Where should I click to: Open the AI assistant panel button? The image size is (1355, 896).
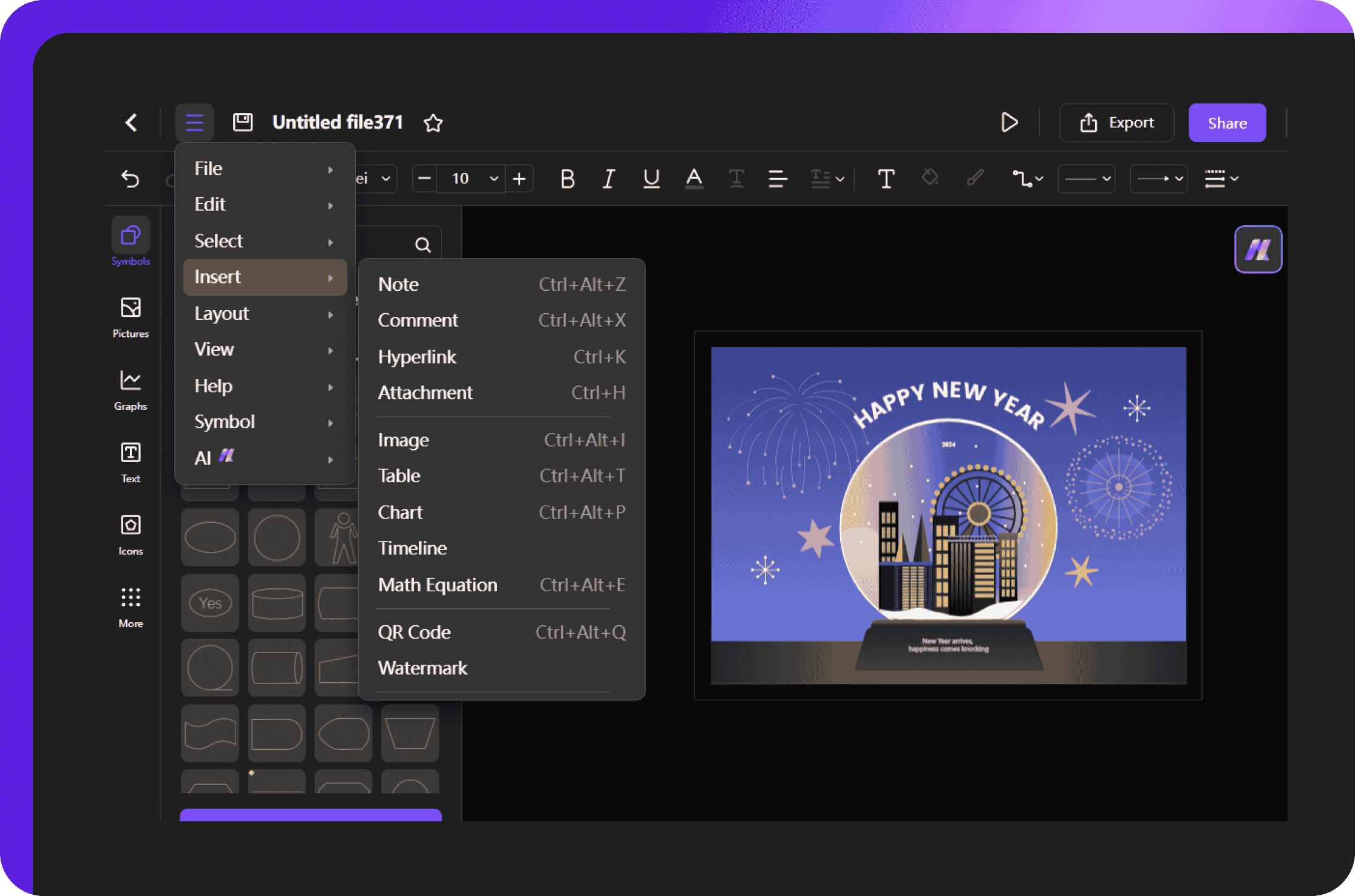pyautogui.click(x=1258, y=249)
